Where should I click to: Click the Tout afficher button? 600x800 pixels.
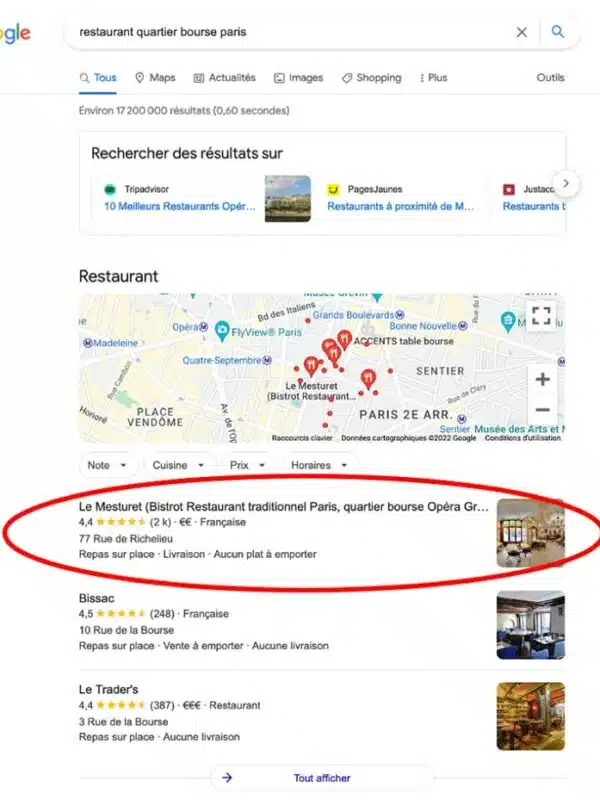click(322, 778)
